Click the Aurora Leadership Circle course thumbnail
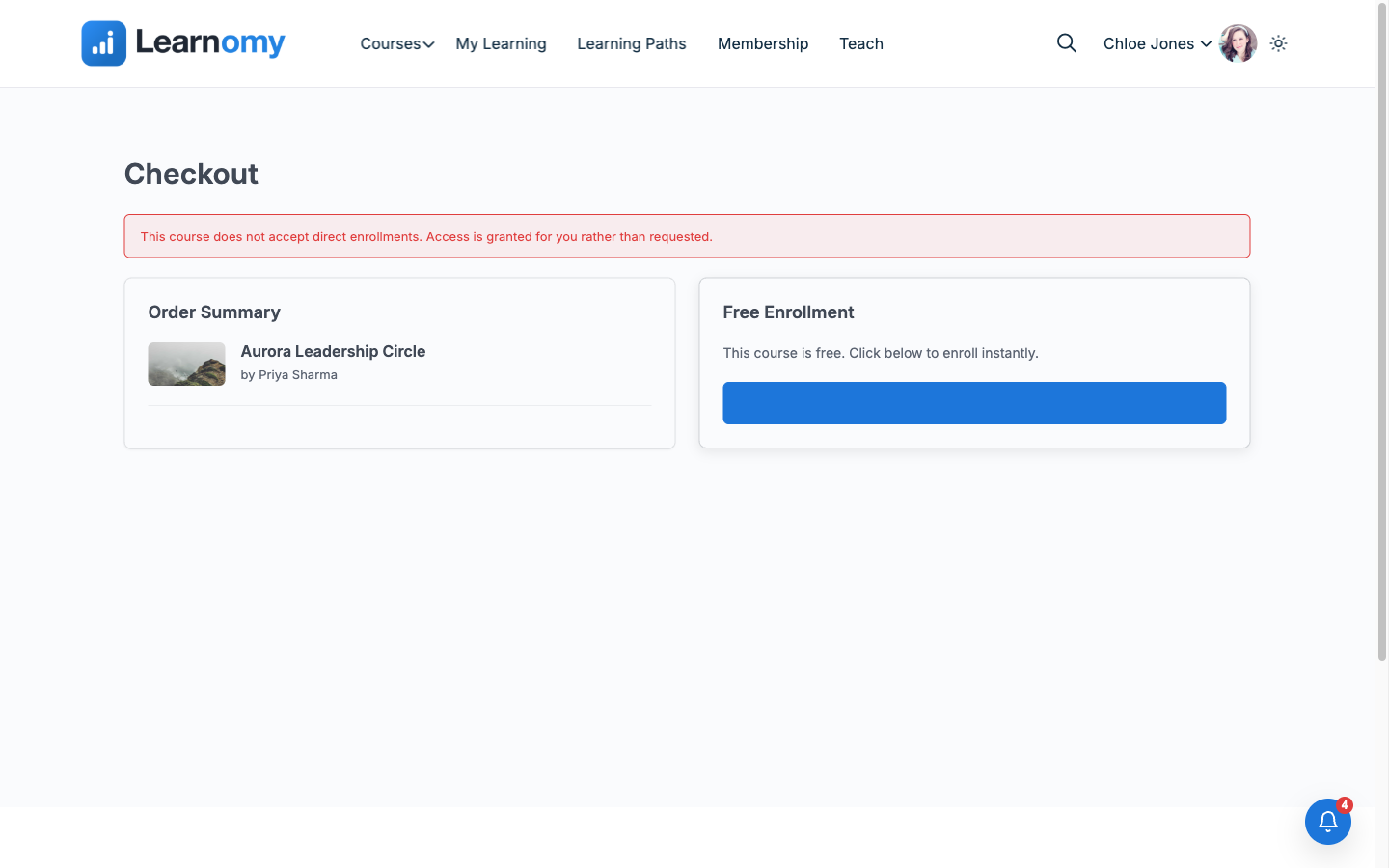 (186, 364)
